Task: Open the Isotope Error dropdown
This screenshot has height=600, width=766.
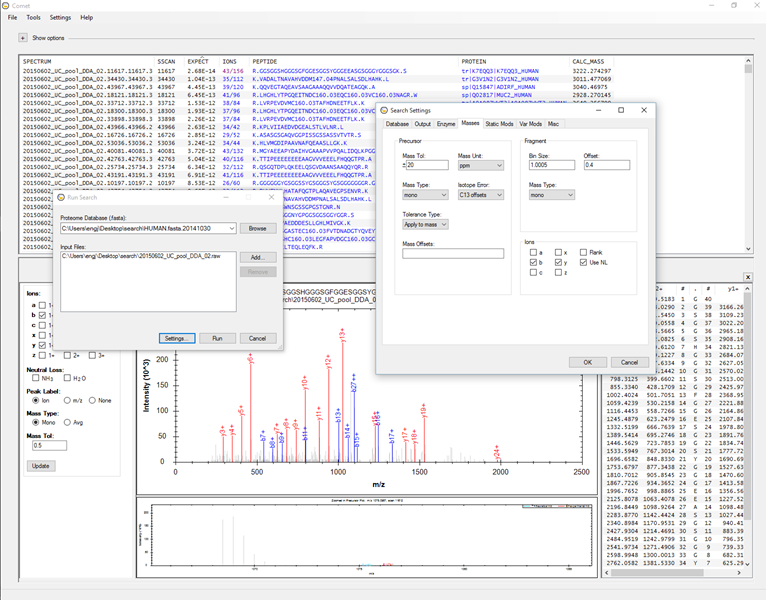Action: [x=482, y=195]
